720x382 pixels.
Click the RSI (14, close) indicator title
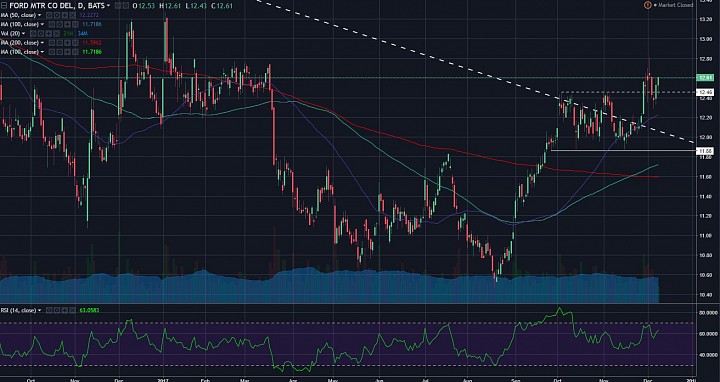click(18, 310)
